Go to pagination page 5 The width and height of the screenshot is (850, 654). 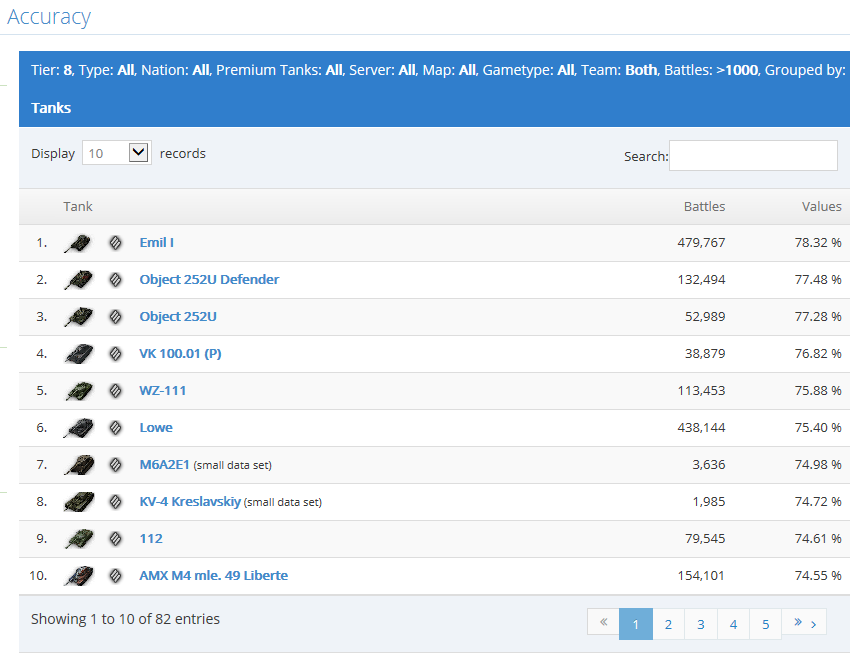765,624
